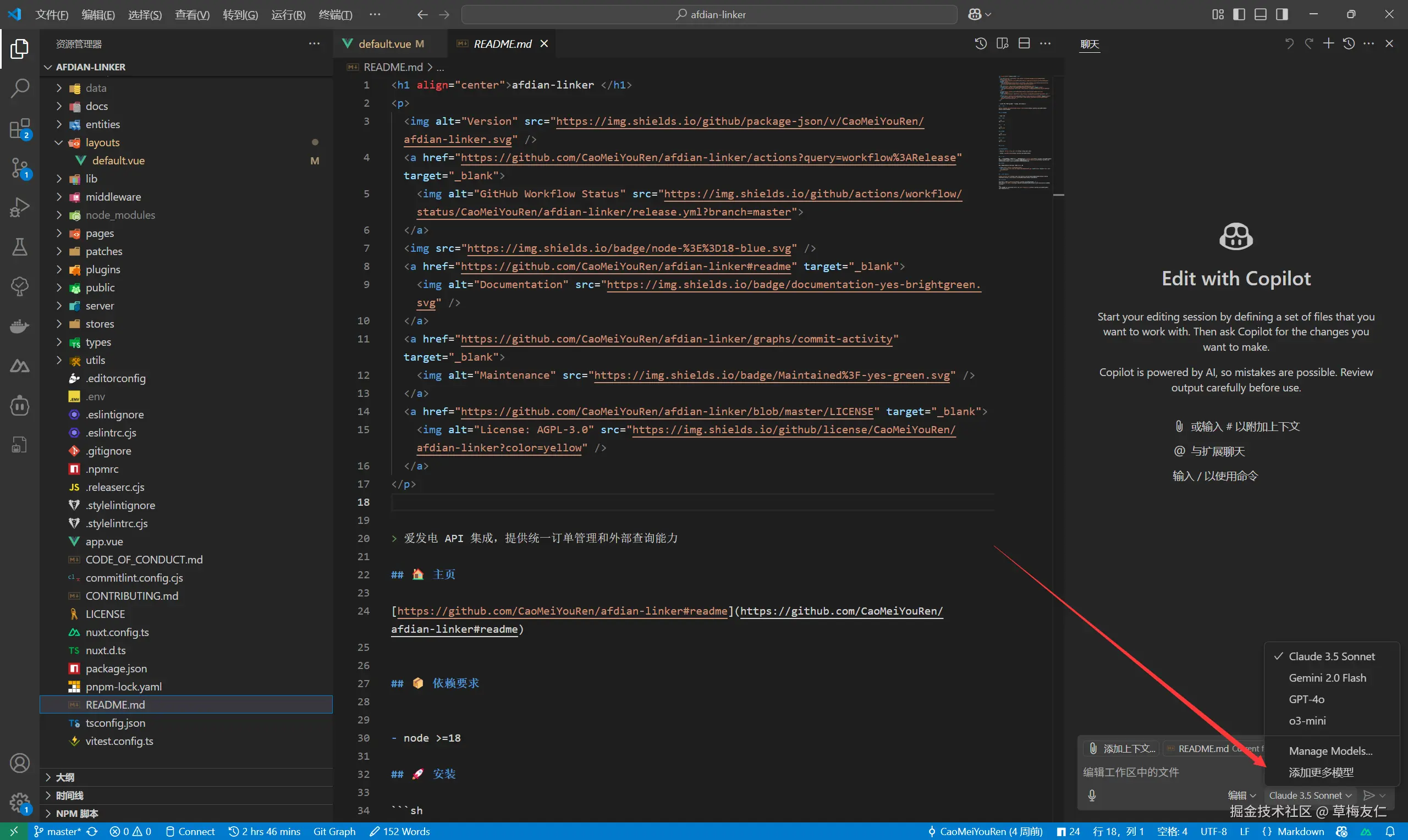Viewport: 1408px width, 840px height.
Task: Start a new chat with plus icon
Action: [x=1328, y=43]
